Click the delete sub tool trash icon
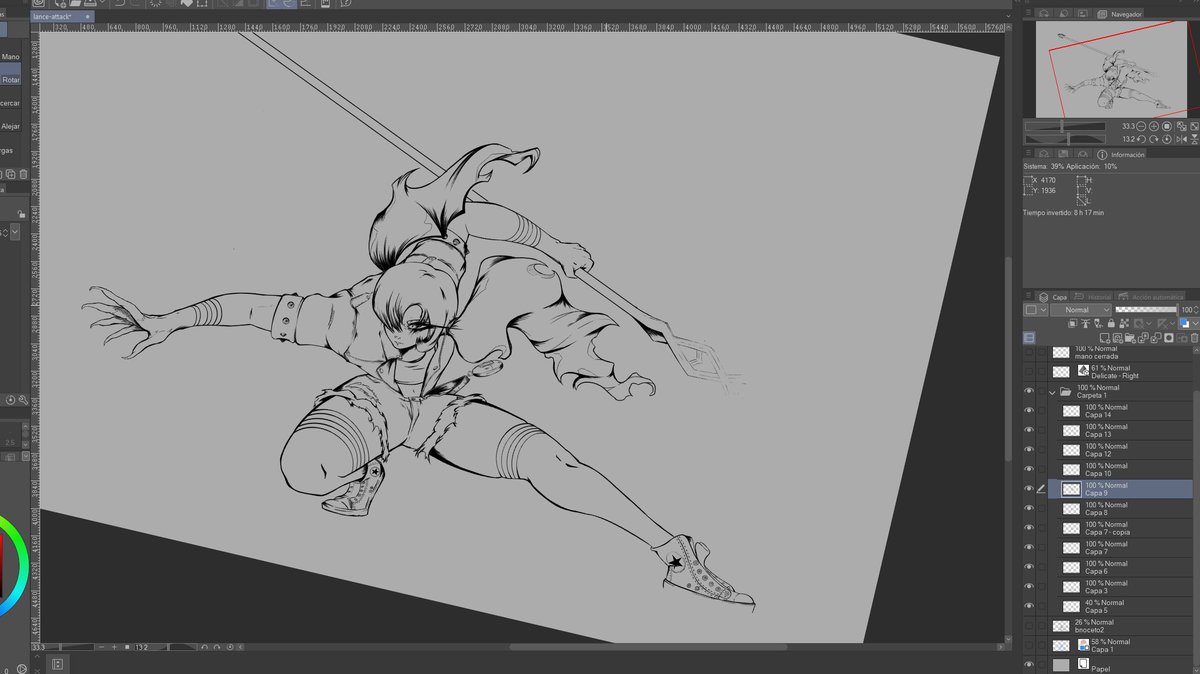The height and width of the screenshot is (674, 1200). click(23, 174)
